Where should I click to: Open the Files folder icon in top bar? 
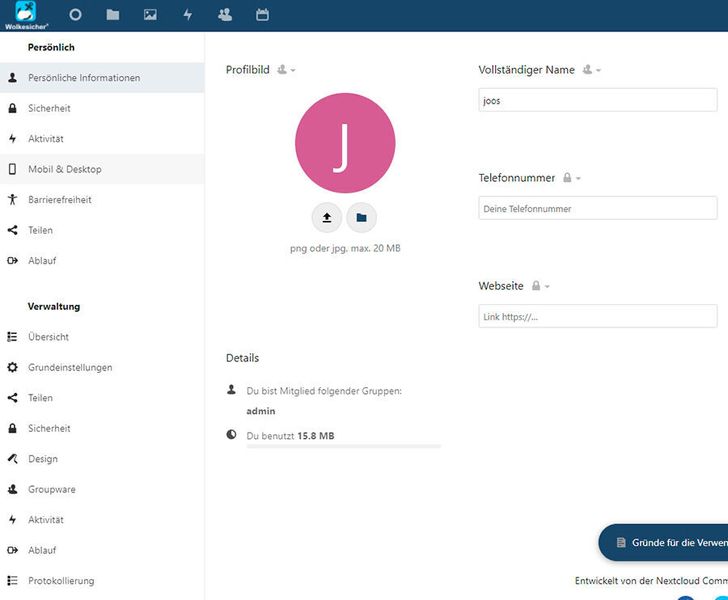pyautogui.click(x=113, y=15)
